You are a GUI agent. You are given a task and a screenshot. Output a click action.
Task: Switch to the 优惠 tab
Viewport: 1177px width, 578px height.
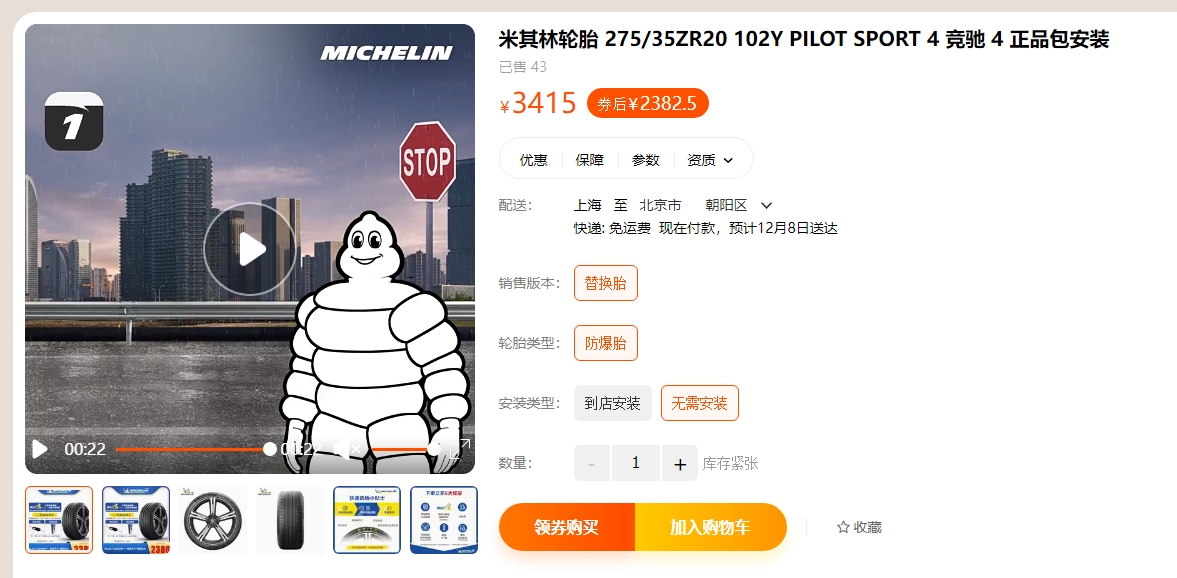pyautogui.click(x=534, y=160)
